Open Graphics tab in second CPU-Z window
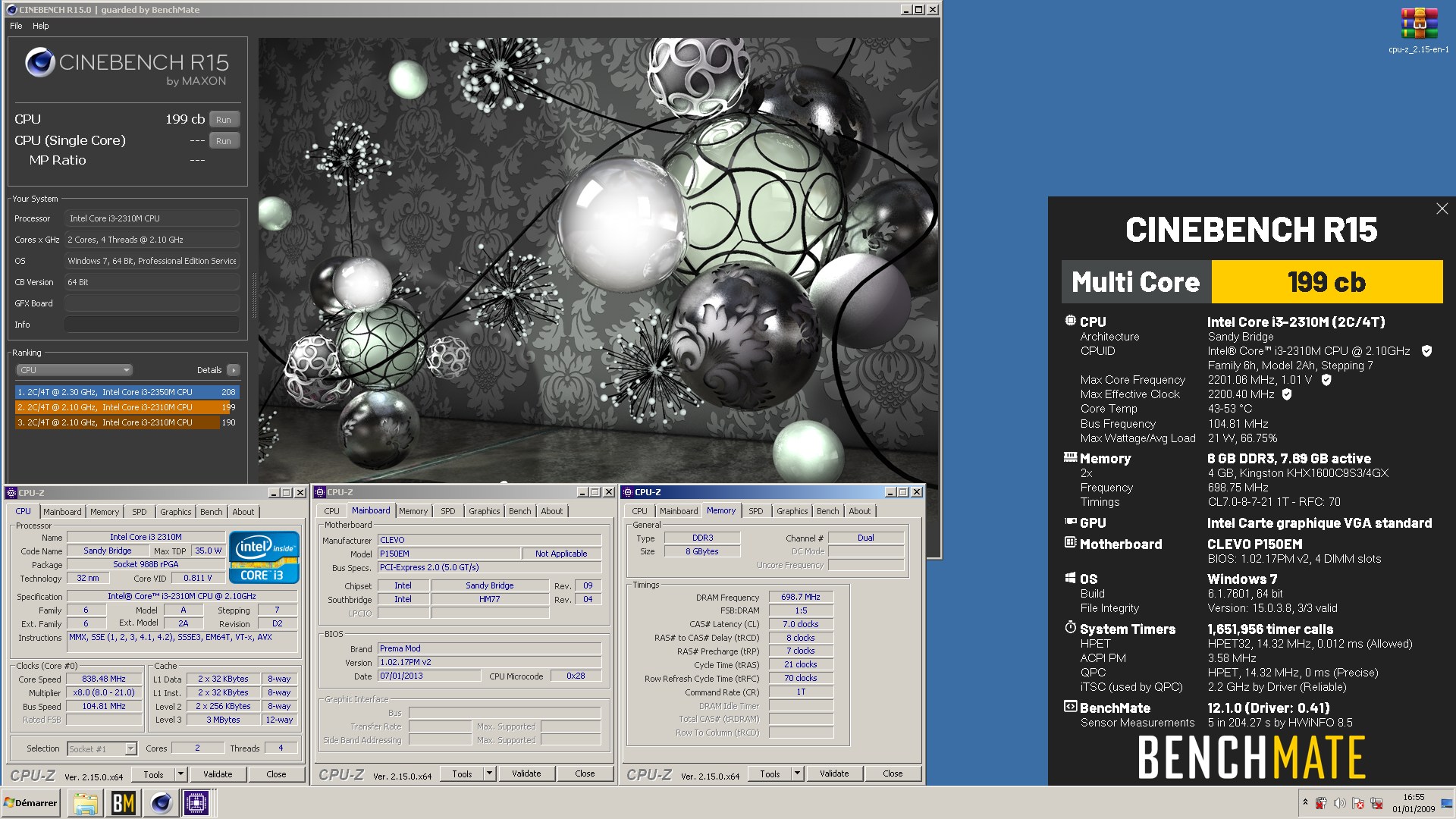 tap(485, 511)
